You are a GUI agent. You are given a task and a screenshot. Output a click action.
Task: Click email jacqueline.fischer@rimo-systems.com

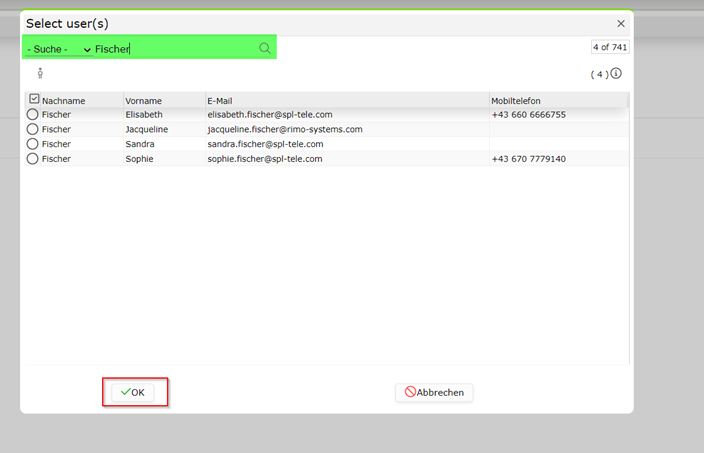(285, 129)
